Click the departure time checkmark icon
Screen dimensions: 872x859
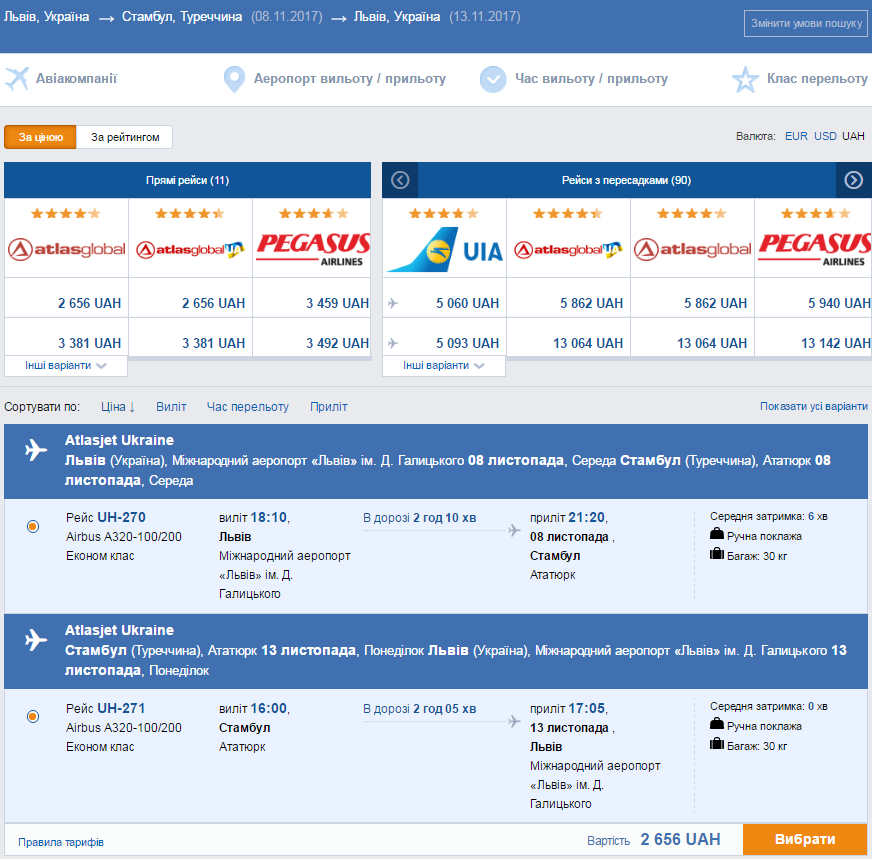pyautogui.click(x=493, y=79)
